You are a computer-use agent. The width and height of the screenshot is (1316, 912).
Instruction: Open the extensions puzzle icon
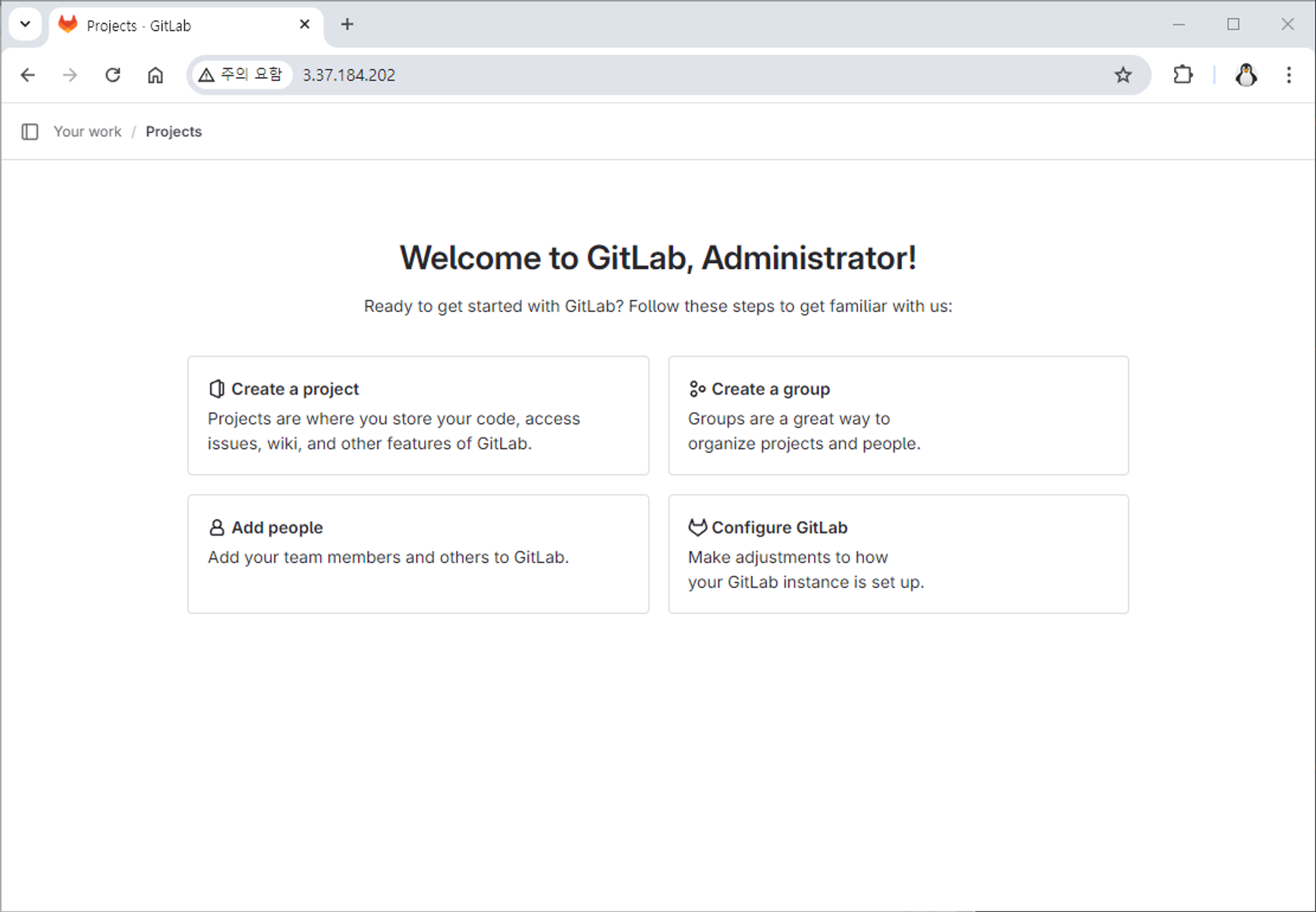(1182, 75)
